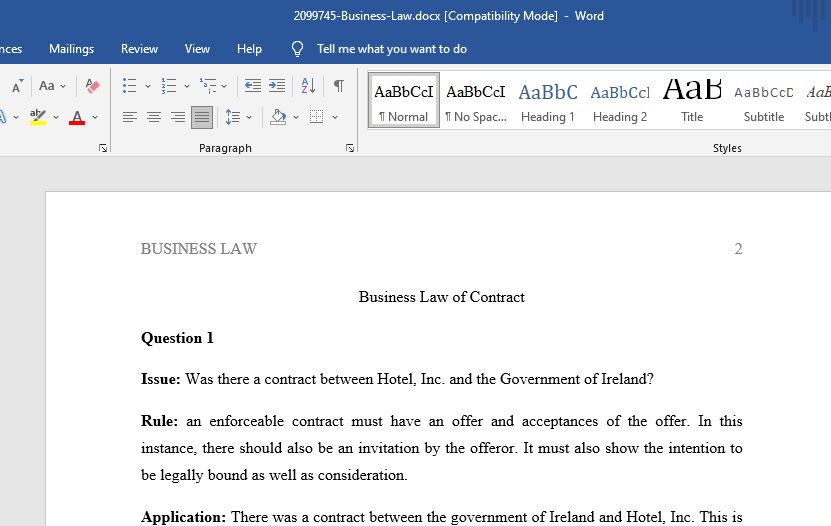This screenshot has width=831, height=526.
Task: Click Clear All Formatting eraser icon
Action: [92, 85]
